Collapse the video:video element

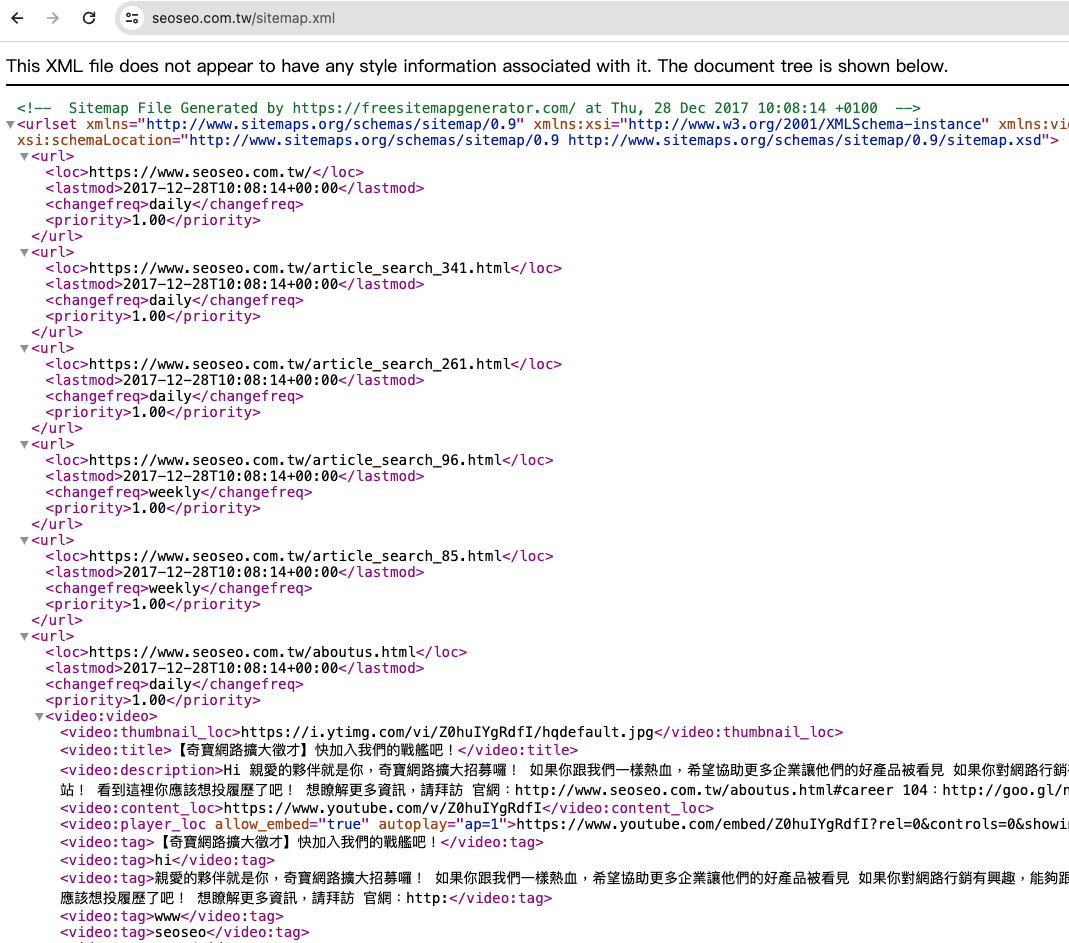tap(40, 717)
